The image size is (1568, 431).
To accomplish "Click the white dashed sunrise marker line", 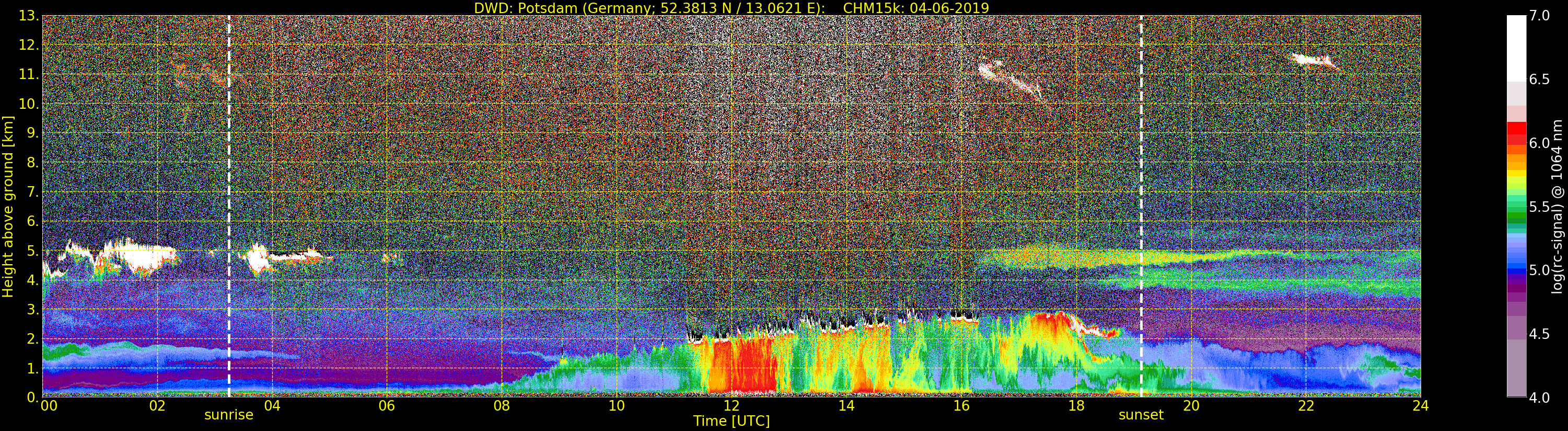I will [229, 207].
